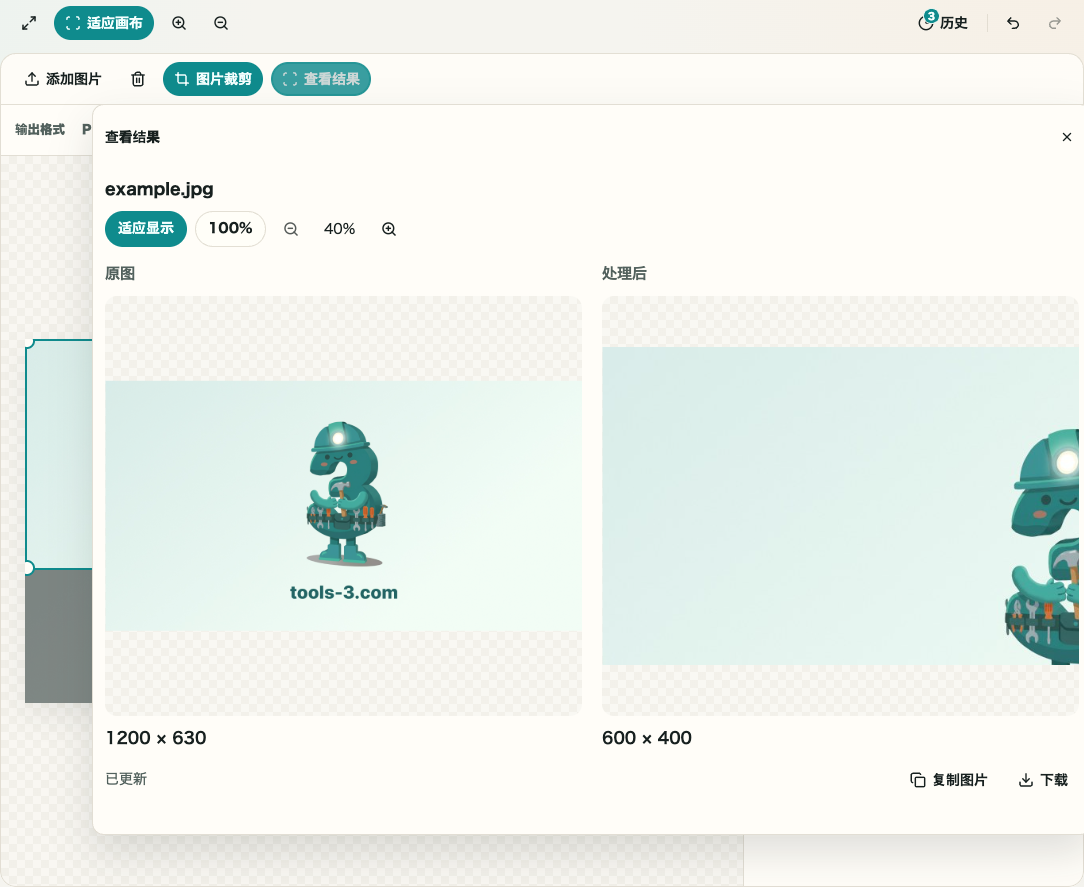1084x887 pixels.
Task: Click 适应画布 fit canvas button
Action: point(104,23)
